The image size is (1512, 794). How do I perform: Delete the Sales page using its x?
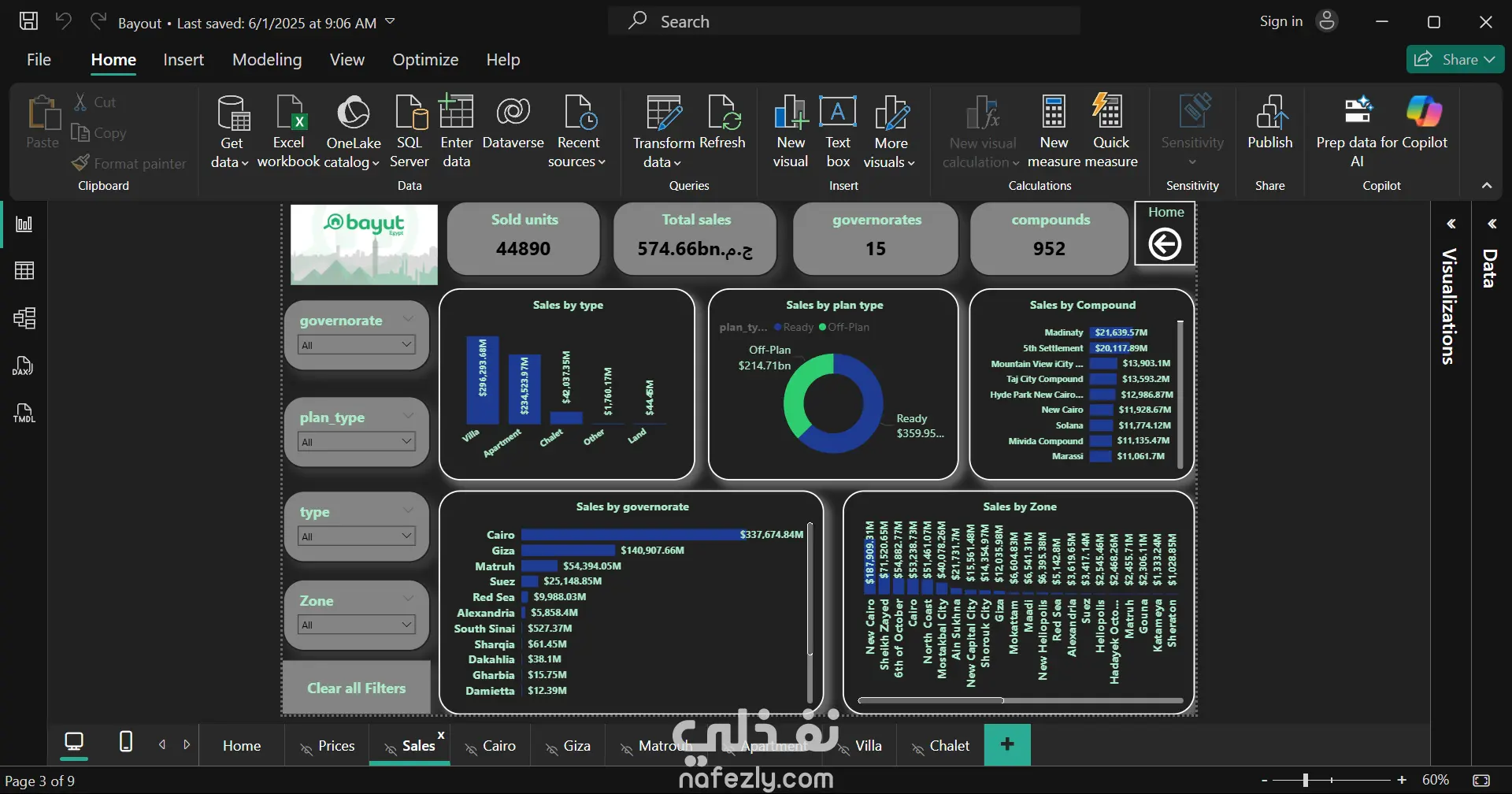pyautogui.click(x=441, y=735)
